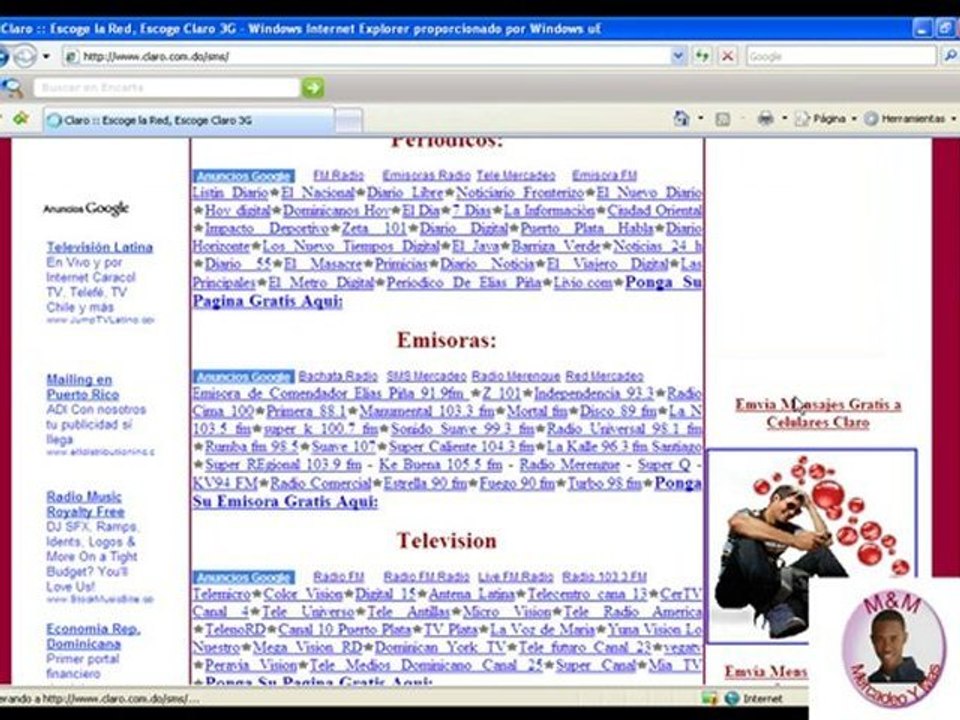Open the Antena Latina link
The image size is (960, 720).
(471, 594)
